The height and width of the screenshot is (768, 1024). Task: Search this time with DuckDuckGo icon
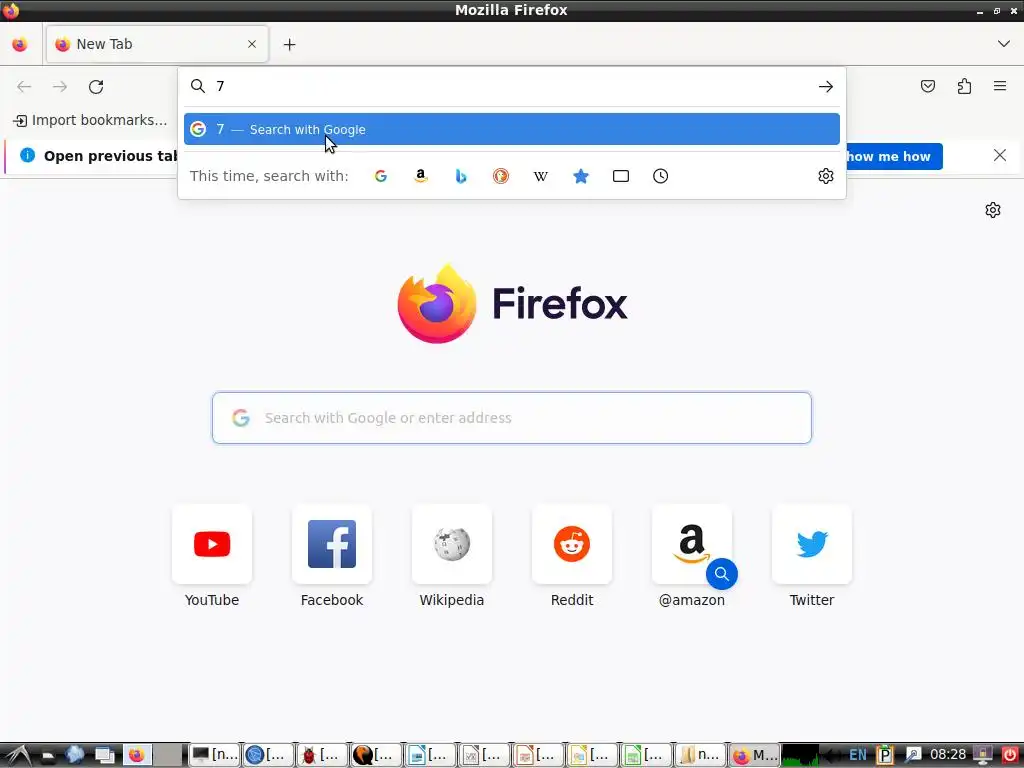[501, 176]
